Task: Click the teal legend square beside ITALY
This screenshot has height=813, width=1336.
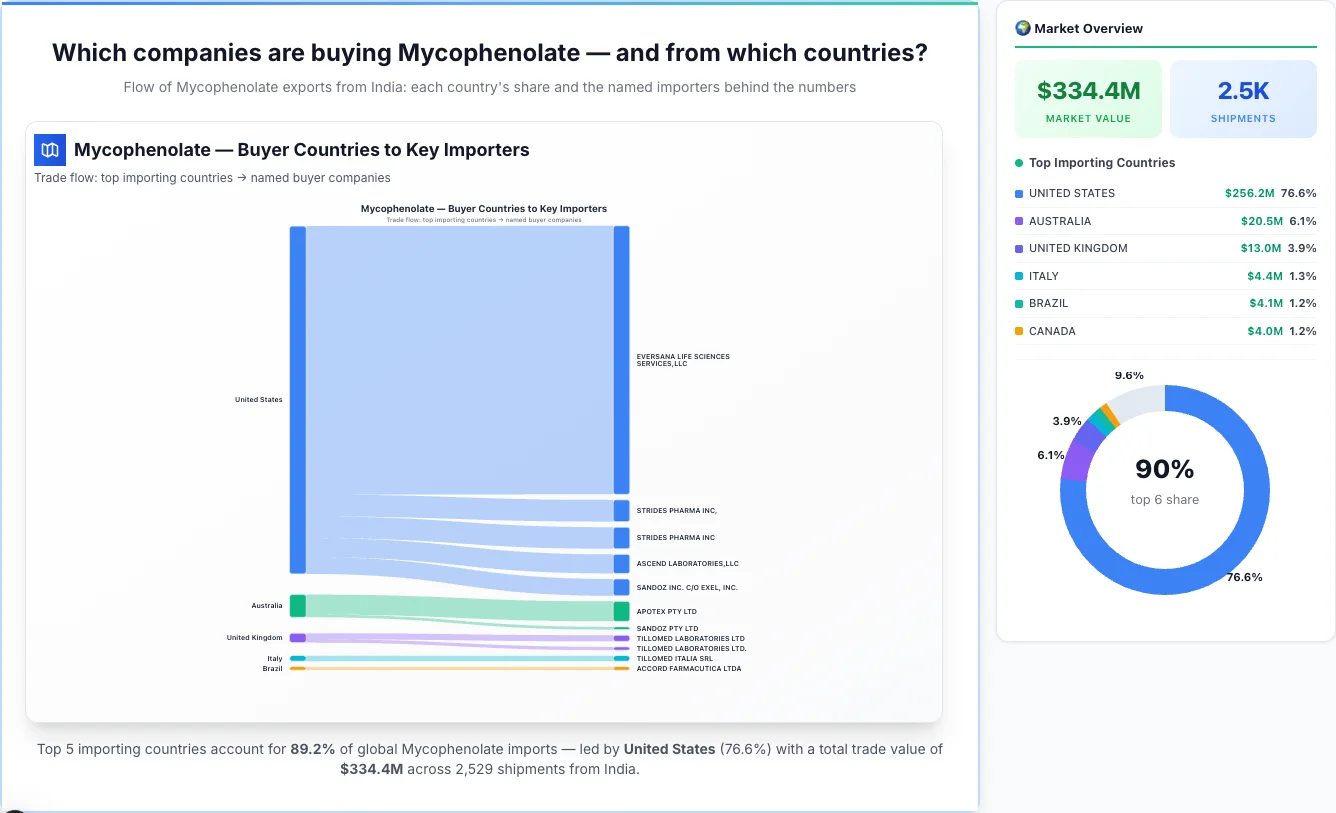Action: point(1017,276)
